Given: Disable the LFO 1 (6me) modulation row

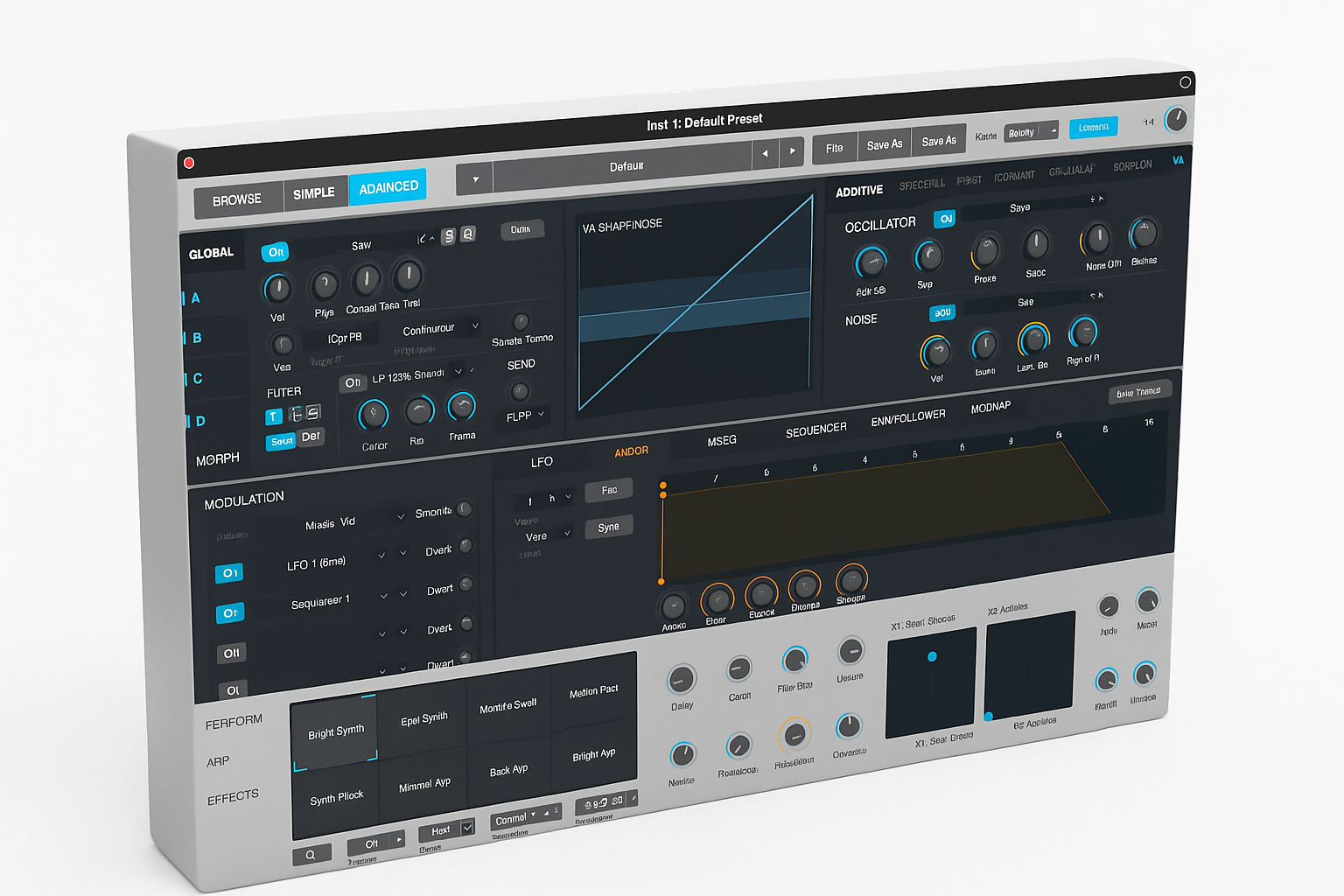Looking at the screenshot, I should [229, 573].
